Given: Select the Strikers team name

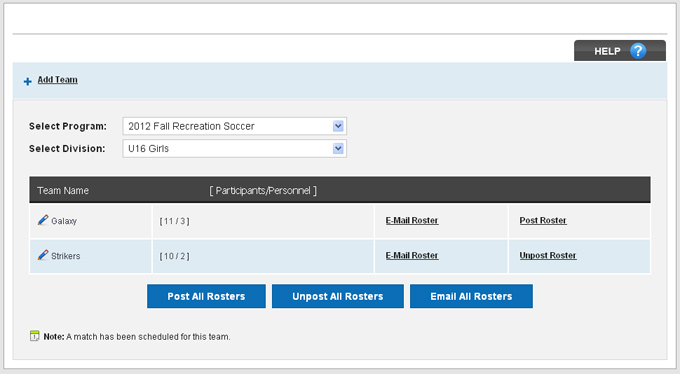Looking at the screenshot, I should (65, 256).
